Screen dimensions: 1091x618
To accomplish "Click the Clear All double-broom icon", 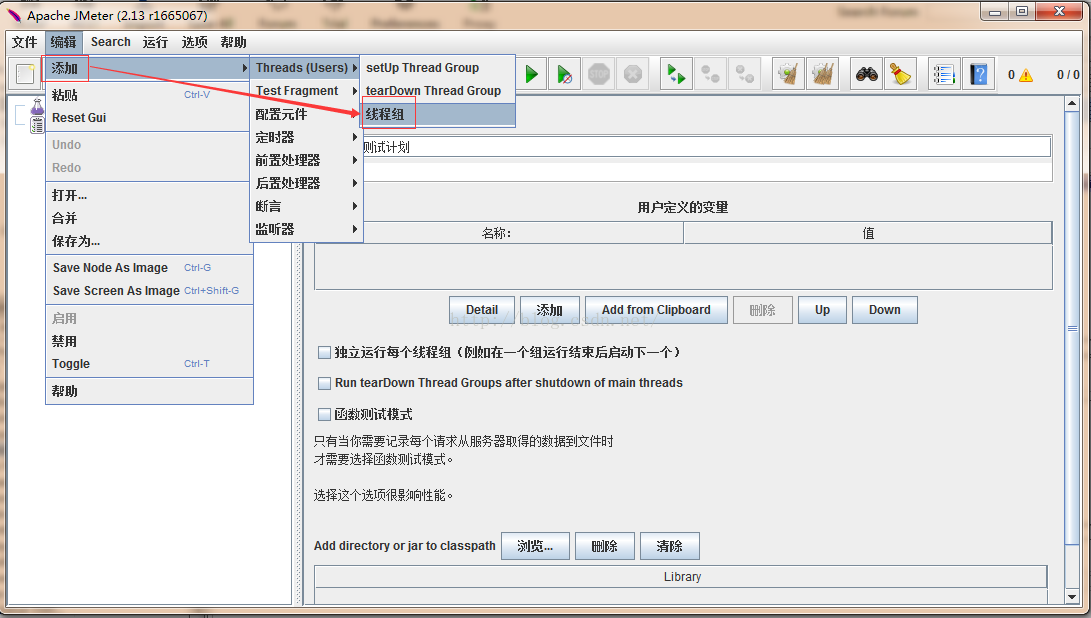I will [x=822, y=74].
